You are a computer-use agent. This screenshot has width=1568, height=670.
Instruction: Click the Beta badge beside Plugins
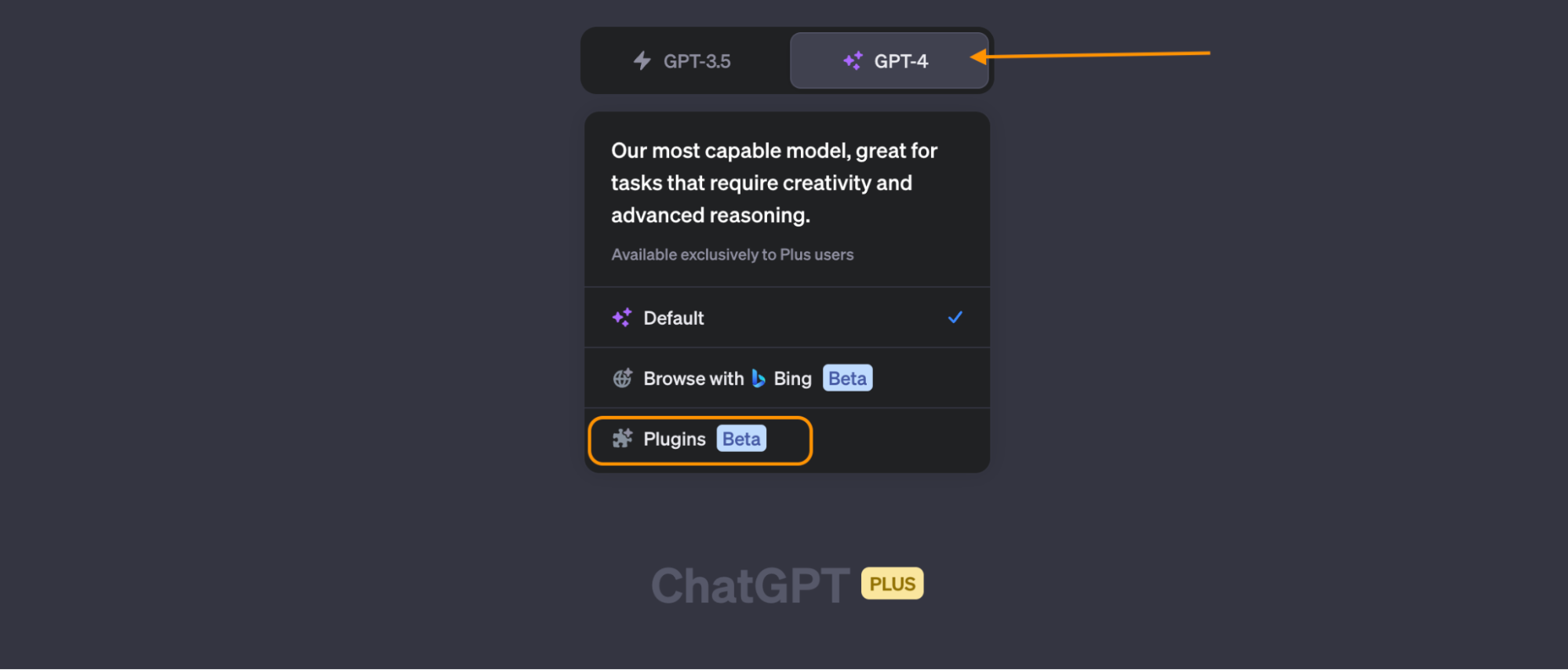741,439
